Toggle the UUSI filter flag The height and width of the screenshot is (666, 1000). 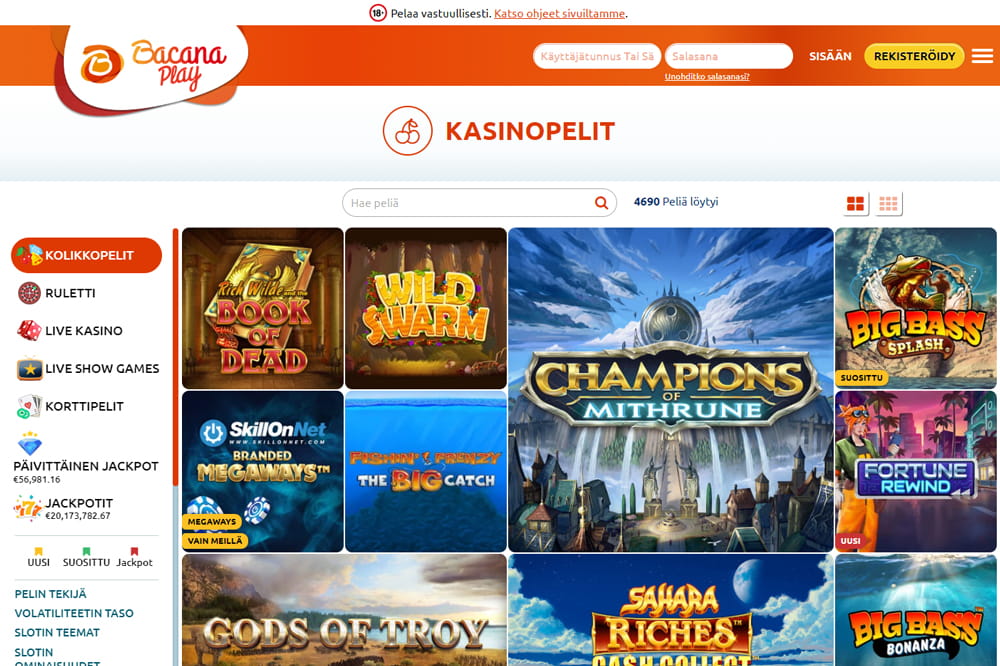click(38, 557)
